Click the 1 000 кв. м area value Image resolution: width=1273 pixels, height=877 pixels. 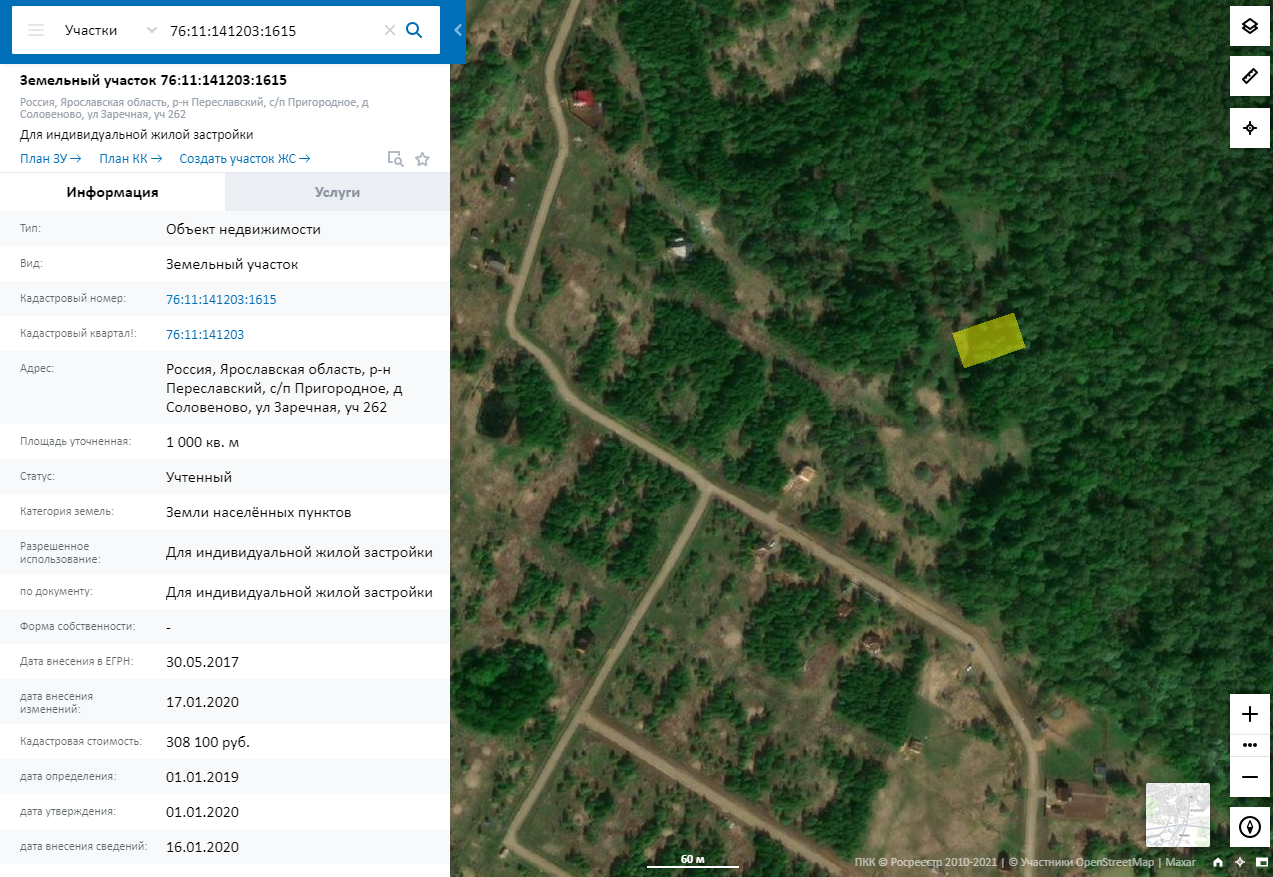tap(203, 442)
